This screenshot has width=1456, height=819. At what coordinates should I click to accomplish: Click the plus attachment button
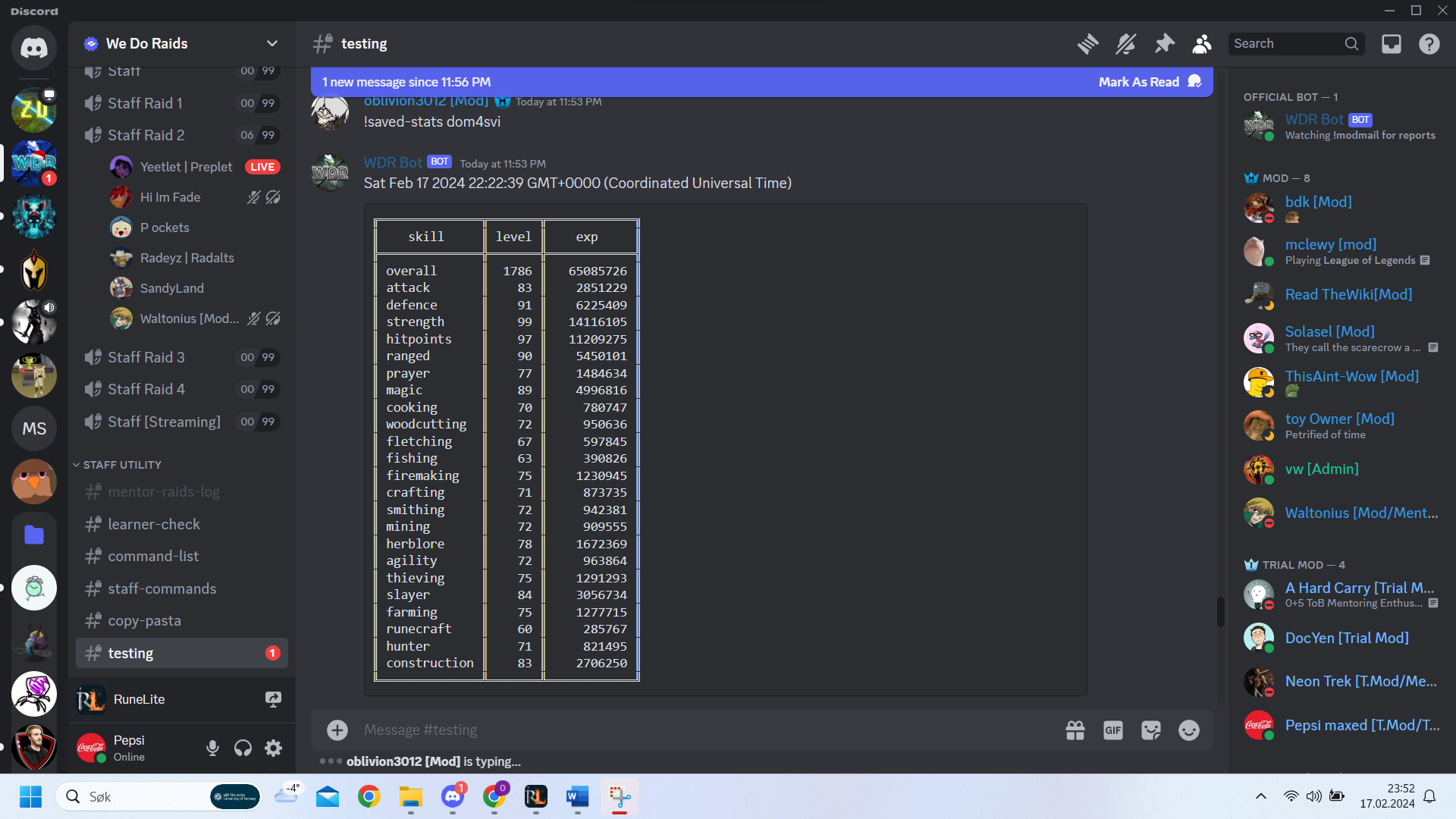(337, 730)
